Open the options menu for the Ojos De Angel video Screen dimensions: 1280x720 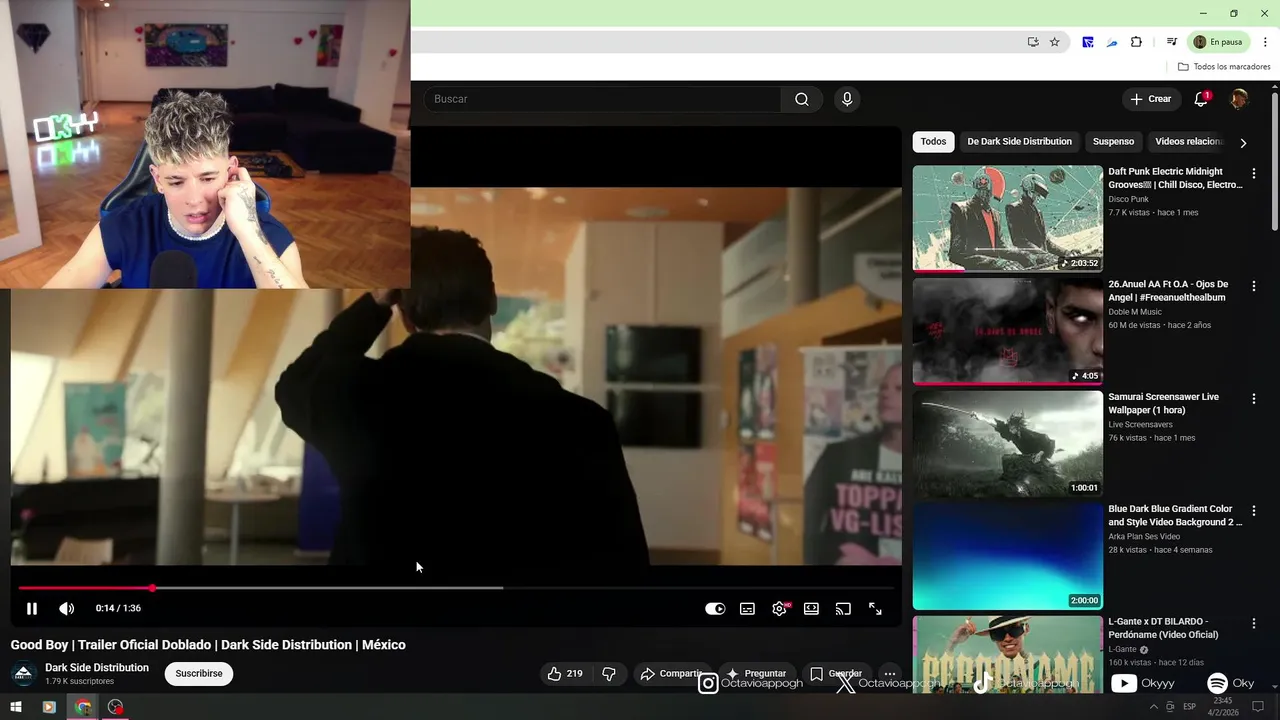(1254, 286)
